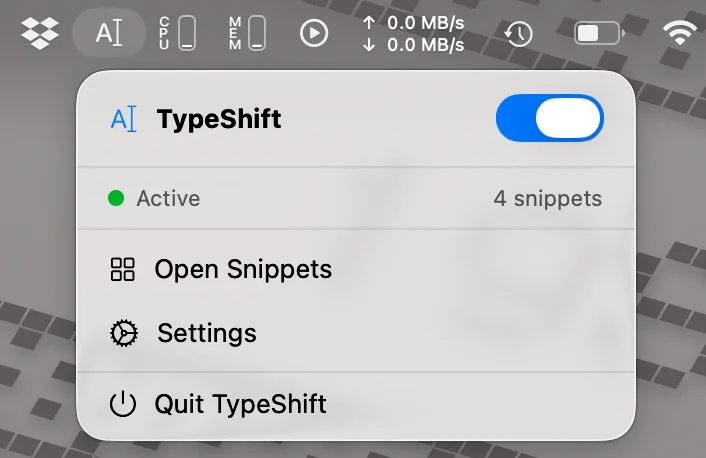
Task: Click the play circle menu bar icon
Action: tap(314, 33)
